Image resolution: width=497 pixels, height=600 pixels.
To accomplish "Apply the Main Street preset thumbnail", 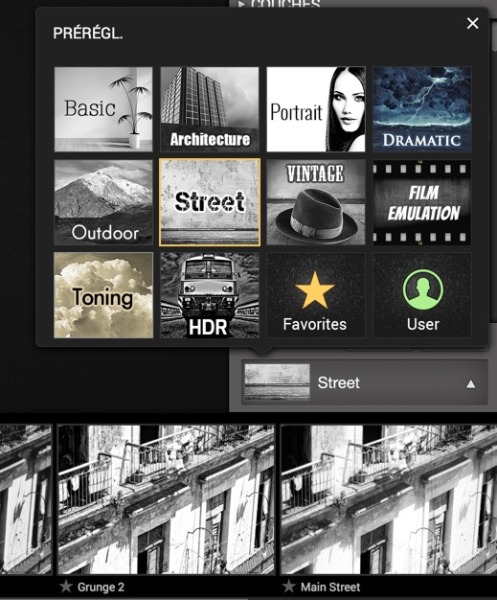I will (389, 499).
